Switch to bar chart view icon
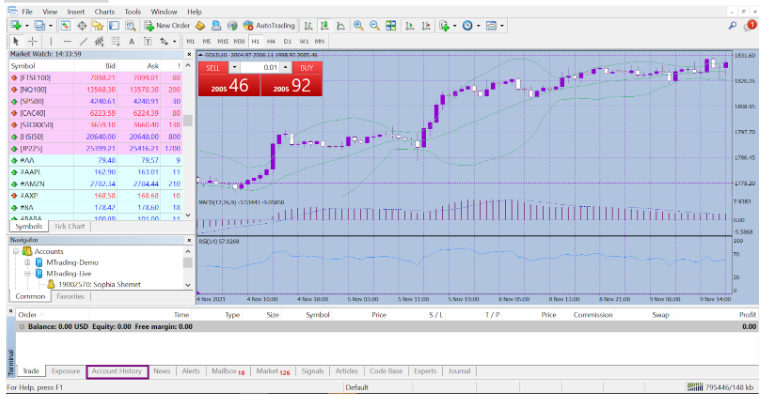Screen dimensions: 769x403 tap(308, 25)
